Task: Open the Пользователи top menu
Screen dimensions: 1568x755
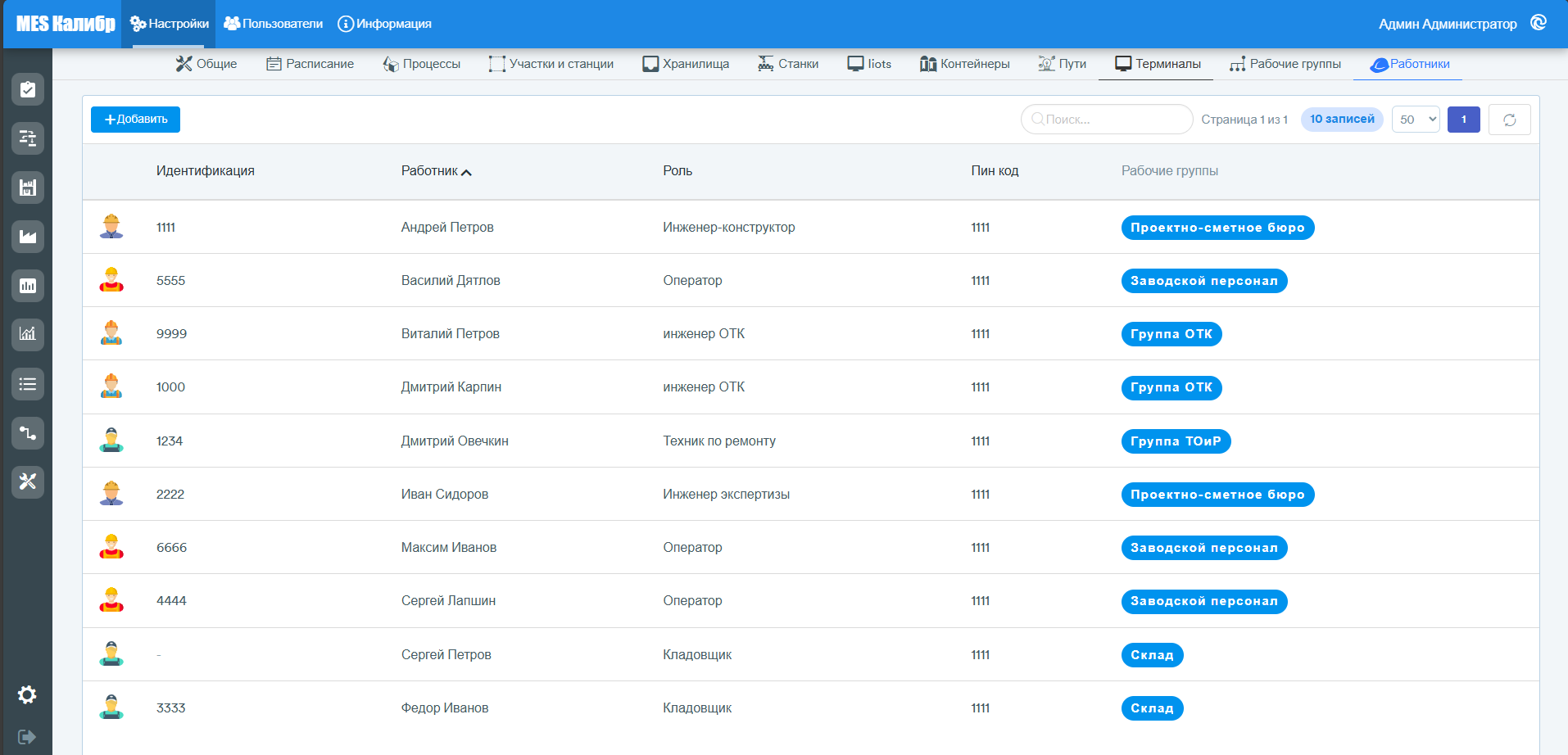Action: point(274,24)
